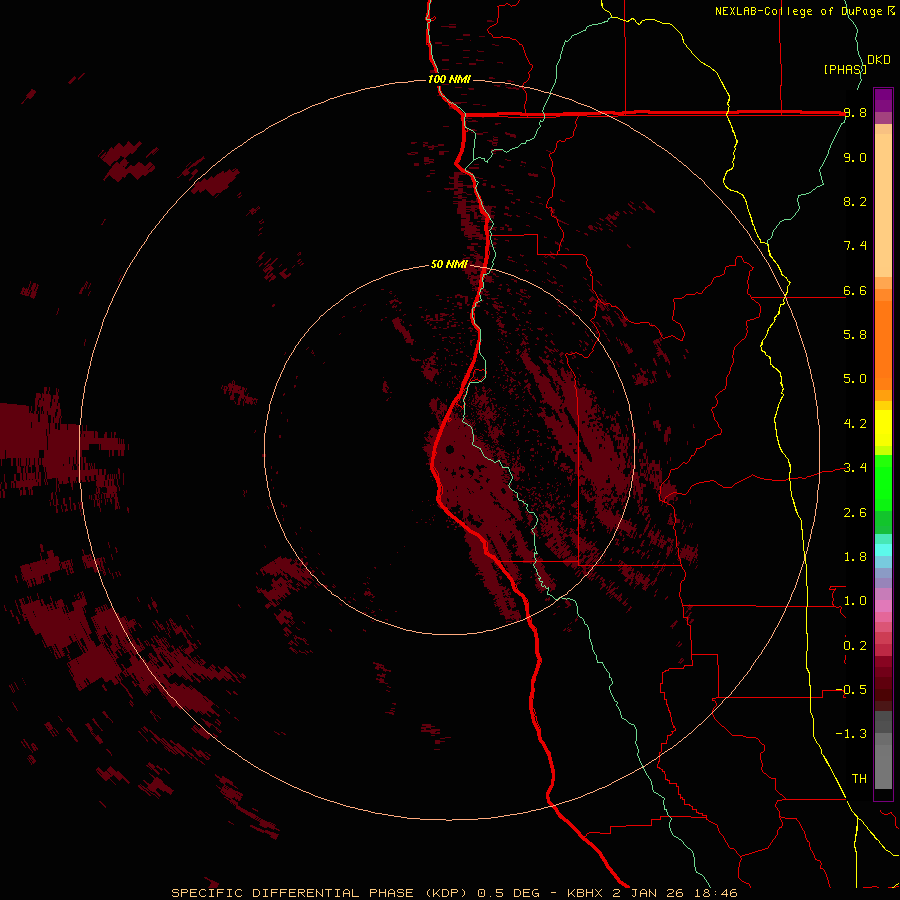The height and width of the screenshot is (900, 900).
Task: Pick the light peach band in the colorbar
Action: click(883, 205)
